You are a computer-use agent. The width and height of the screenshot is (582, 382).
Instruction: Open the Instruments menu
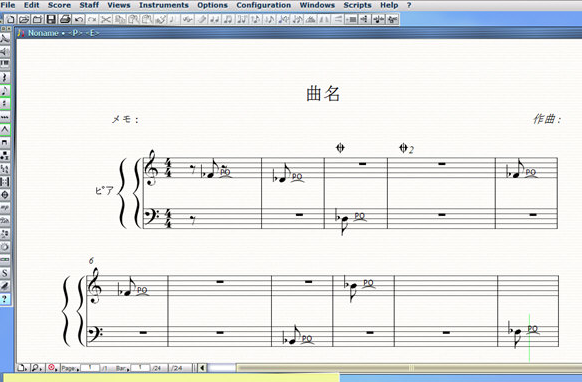coord(164,5)
